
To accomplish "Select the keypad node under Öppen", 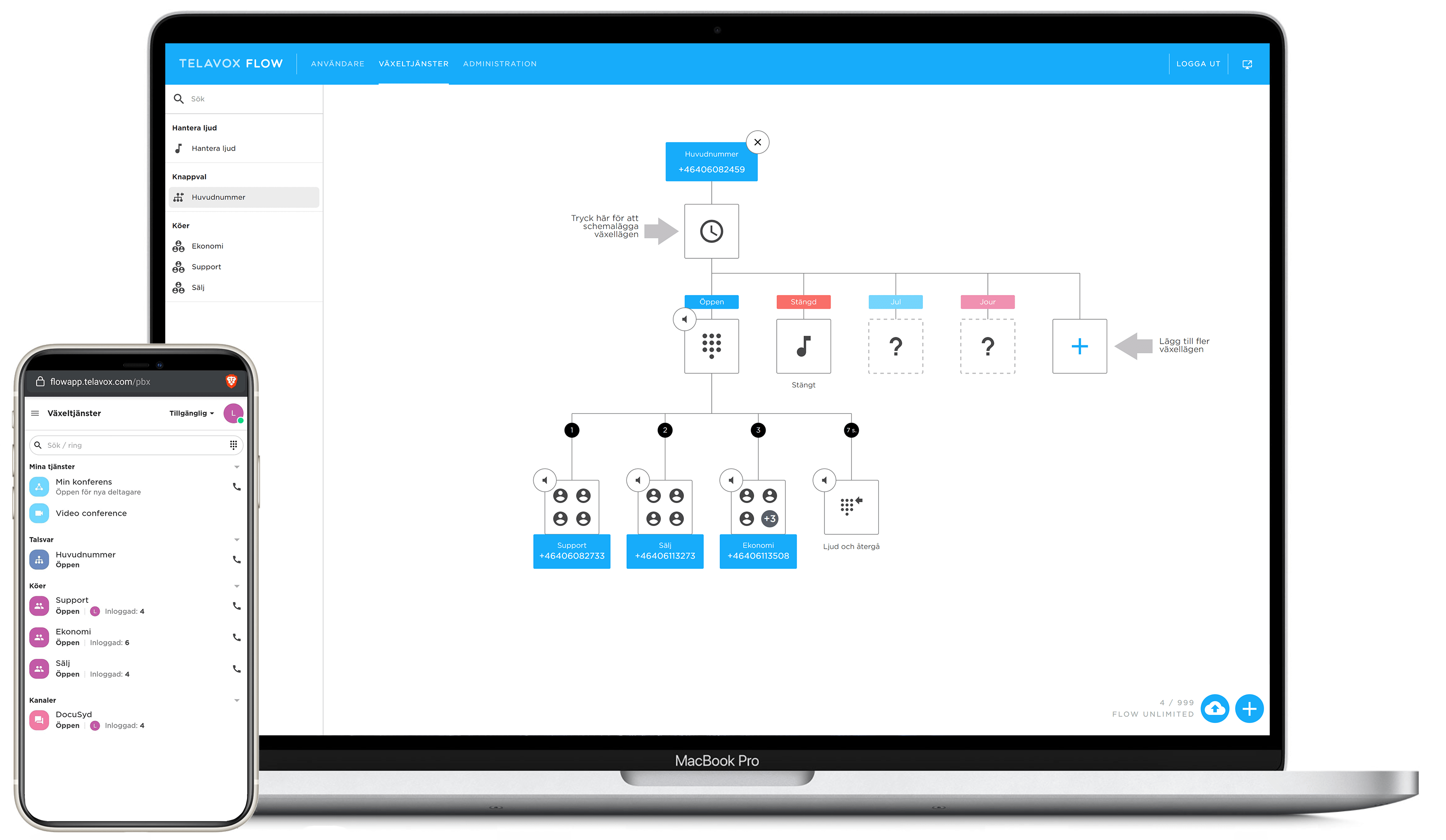I will [x=712, y=346].
